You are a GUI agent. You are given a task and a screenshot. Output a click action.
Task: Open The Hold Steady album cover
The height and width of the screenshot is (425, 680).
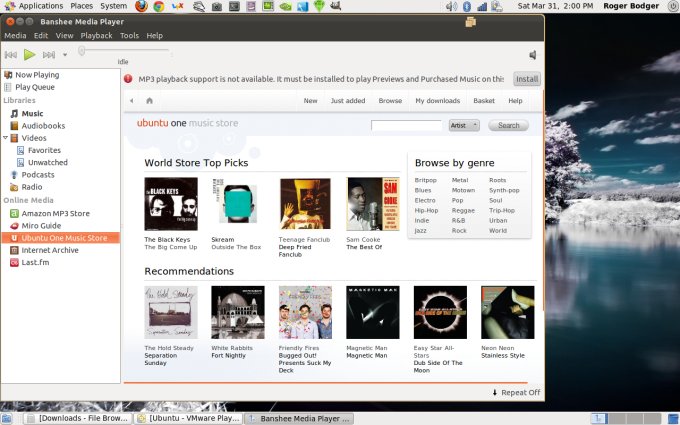(x=171, y=312)
